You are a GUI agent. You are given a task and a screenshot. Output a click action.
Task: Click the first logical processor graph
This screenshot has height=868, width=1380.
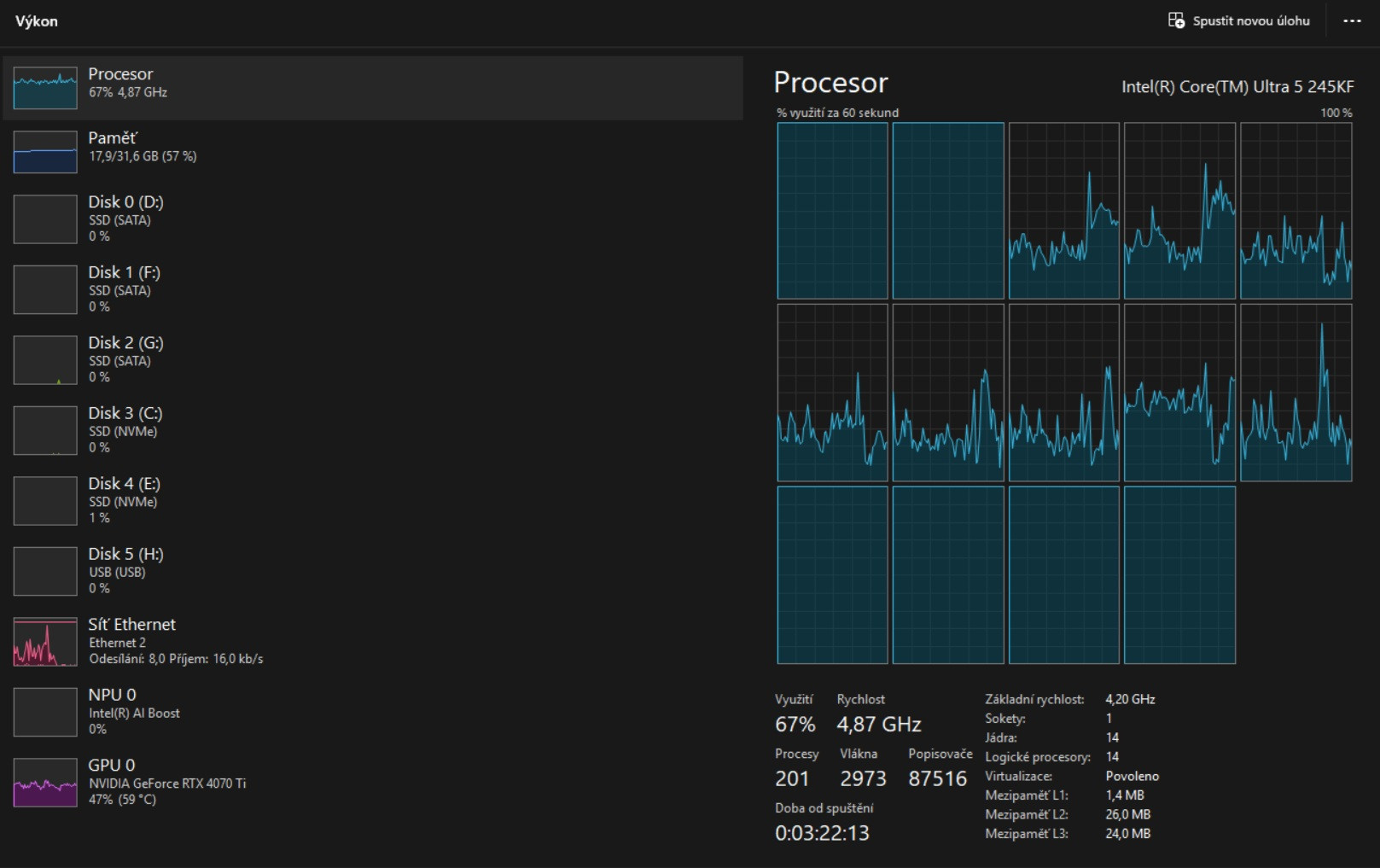pos(832,211)
